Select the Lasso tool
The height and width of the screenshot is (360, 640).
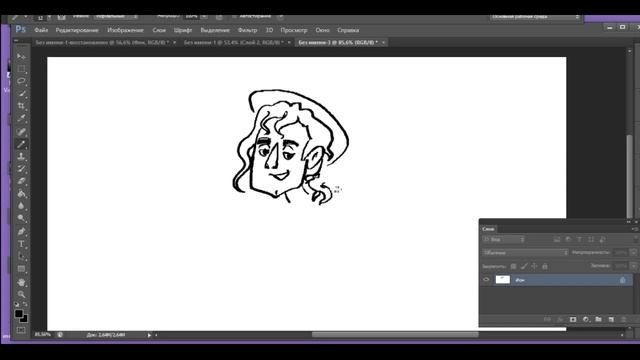(x=21, y=81)
